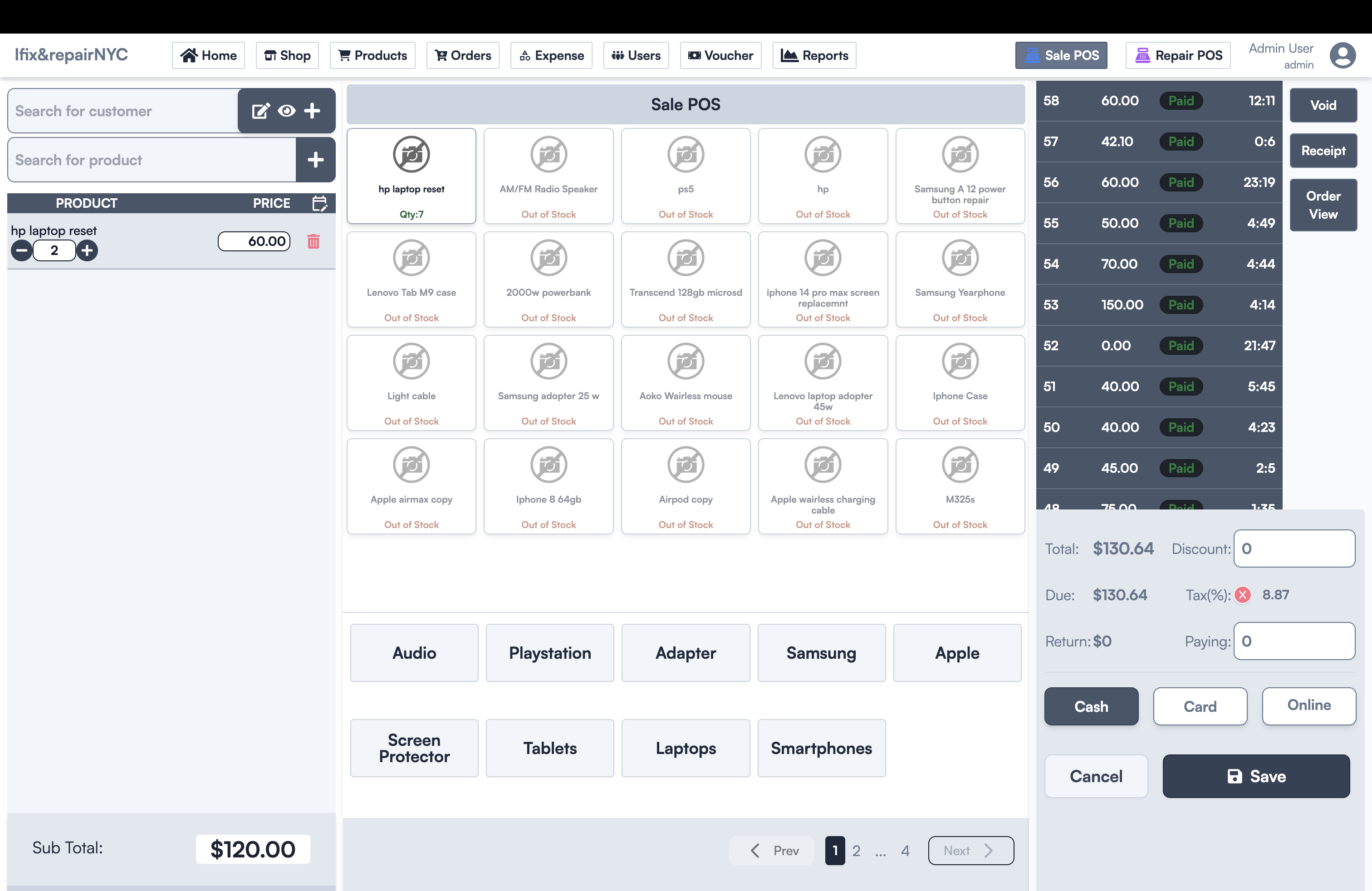Delete hp laptop reset via the trash icon
Image resolution: width=1372 pixels, height=891 pixels.
(x=314, y=242)
